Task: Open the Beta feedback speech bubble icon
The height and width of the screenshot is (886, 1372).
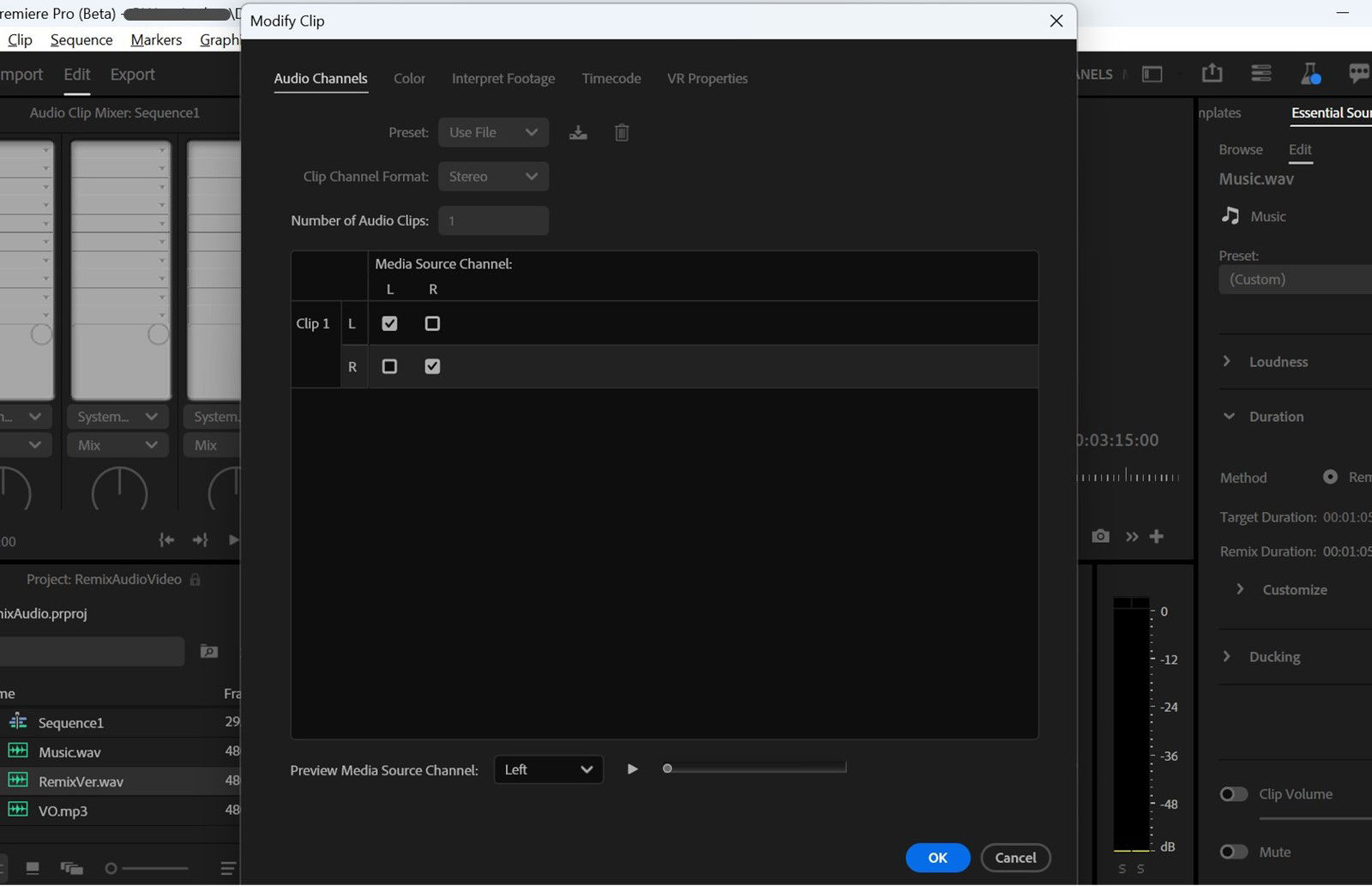Action: 1358,74
